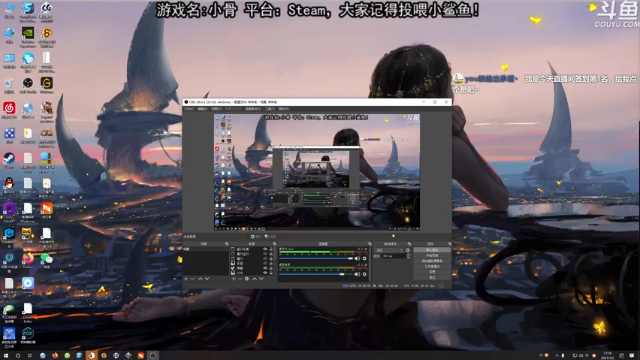Image resolution: width=640 pixels, height=360 pixels.
Task: Pop out the Scenes dock panel
Action: (227, 244)
